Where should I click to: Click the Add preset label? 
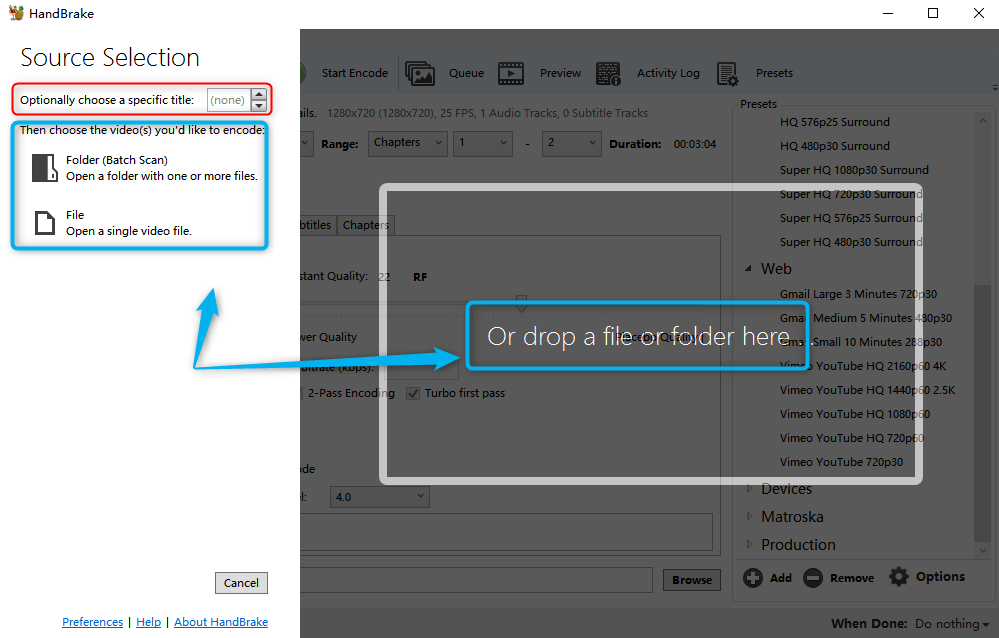(x=780, y=578)
